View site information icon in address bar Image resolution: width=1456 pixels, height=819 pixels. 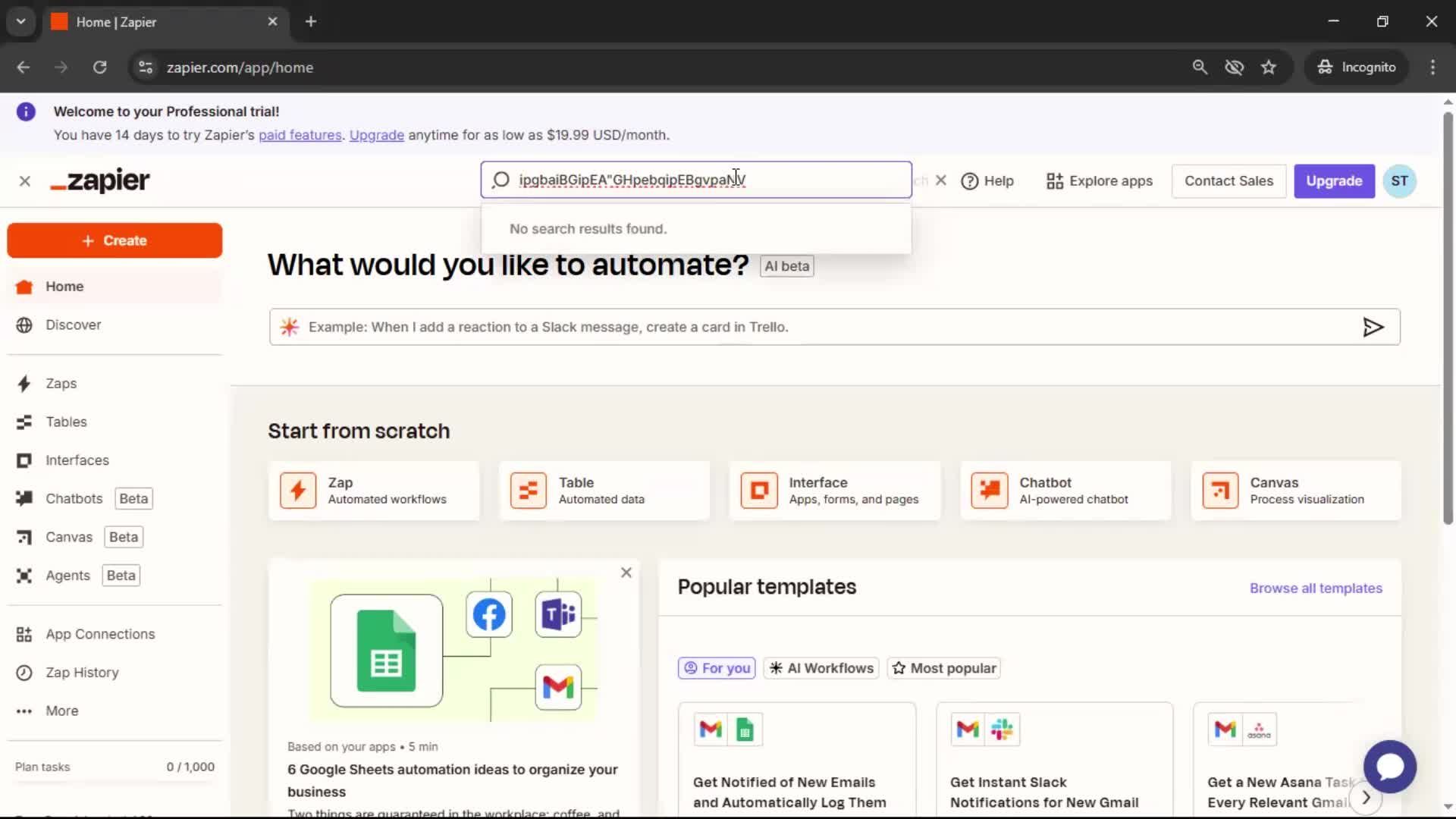pos(146,67)
